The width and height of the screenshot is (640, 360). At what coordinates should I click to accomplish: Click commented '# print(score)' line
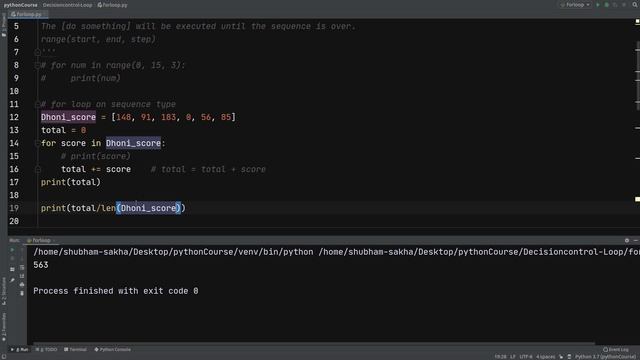(x=96, y=156)
